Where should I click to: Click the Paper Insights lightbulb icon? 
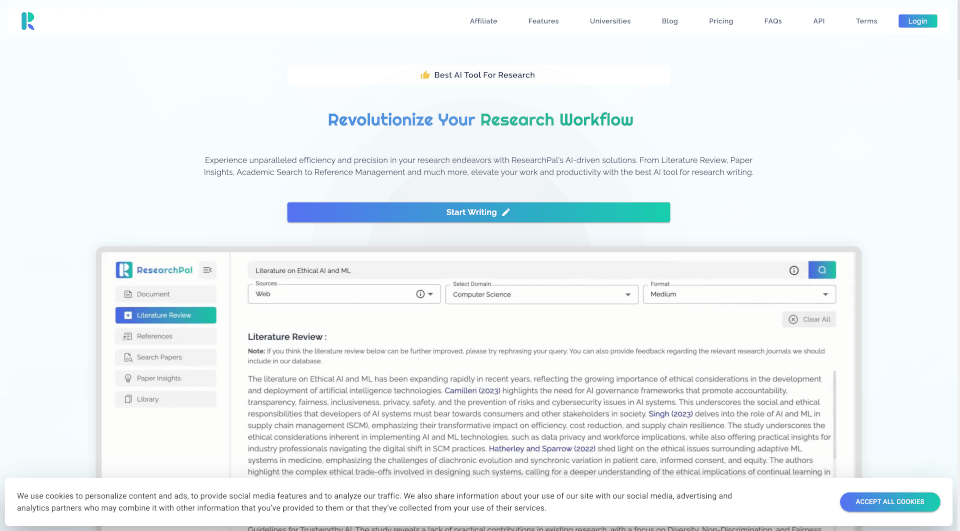point(128,378)
